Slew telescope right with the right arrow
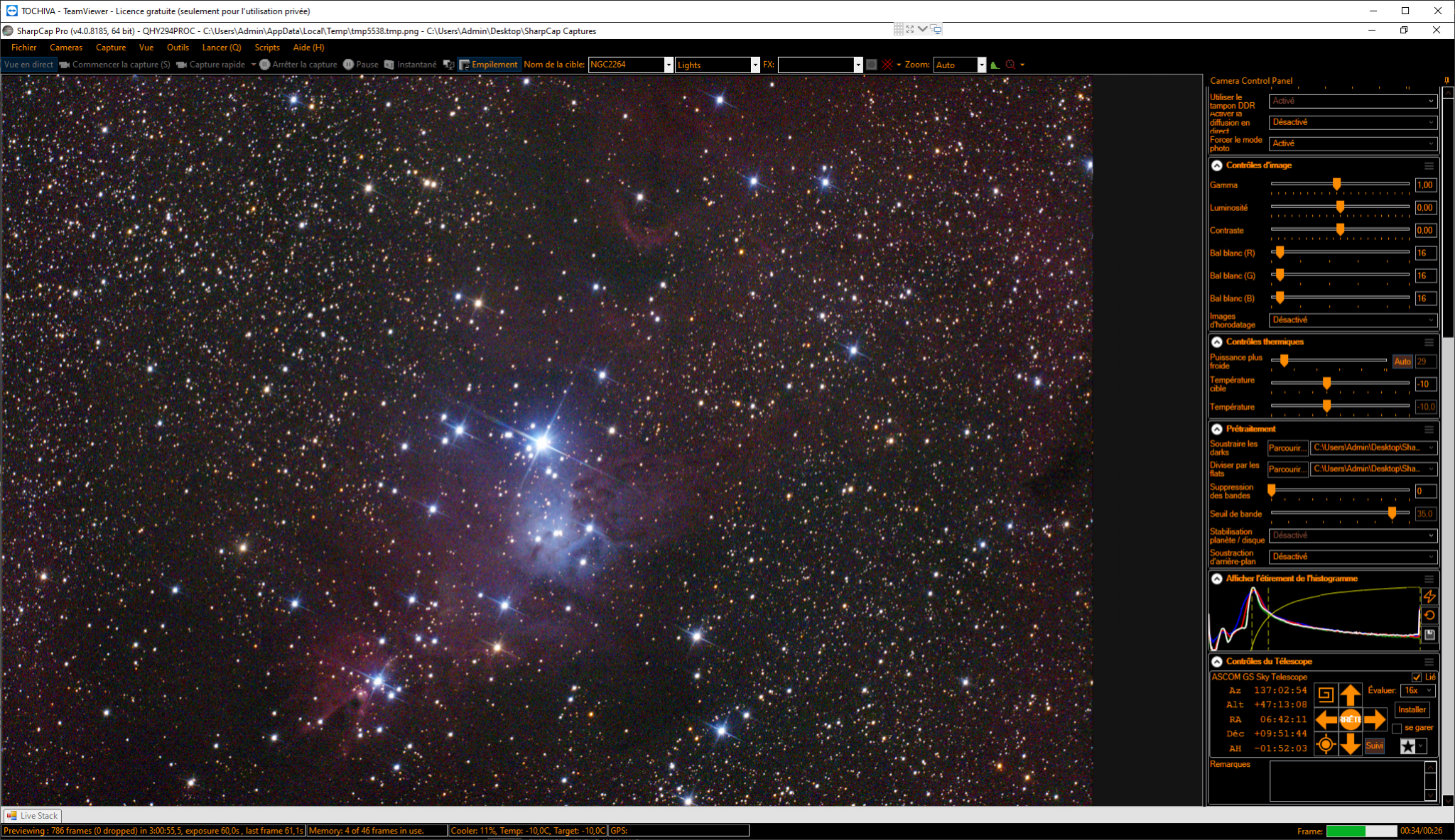The height and width of the screenshot is (840, 1455). pos(1375,719)
